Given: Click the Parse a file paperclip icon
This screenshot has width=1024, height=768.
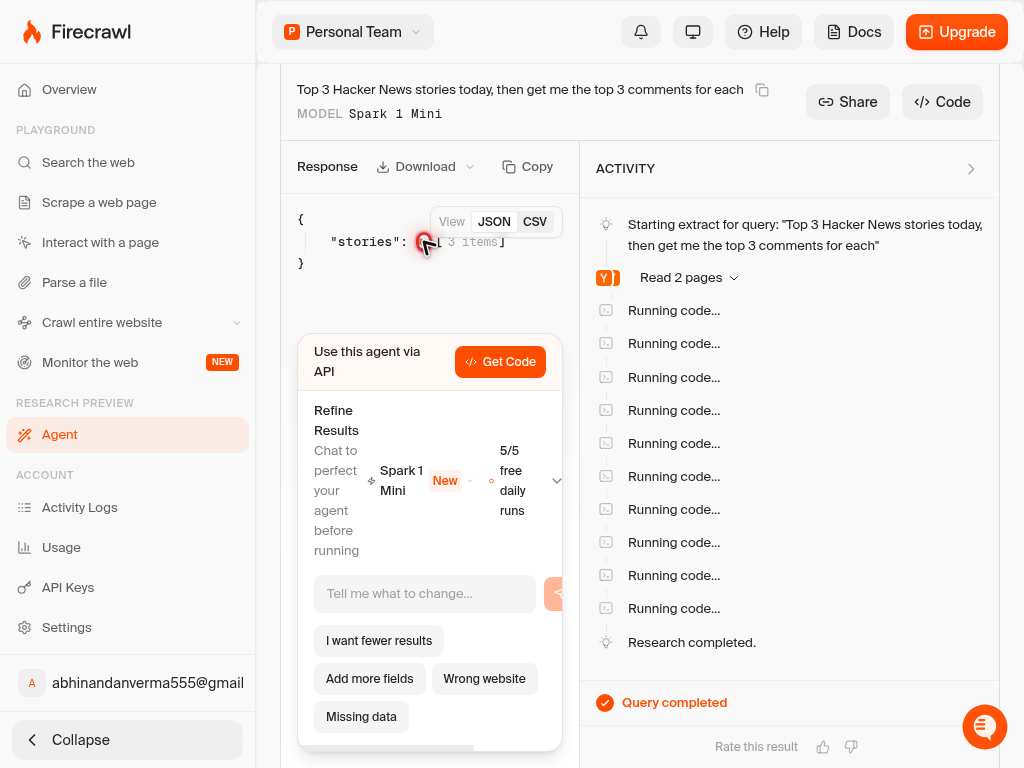Looking at the screenshot, I should pyautogui.click(x=24, y=282).
